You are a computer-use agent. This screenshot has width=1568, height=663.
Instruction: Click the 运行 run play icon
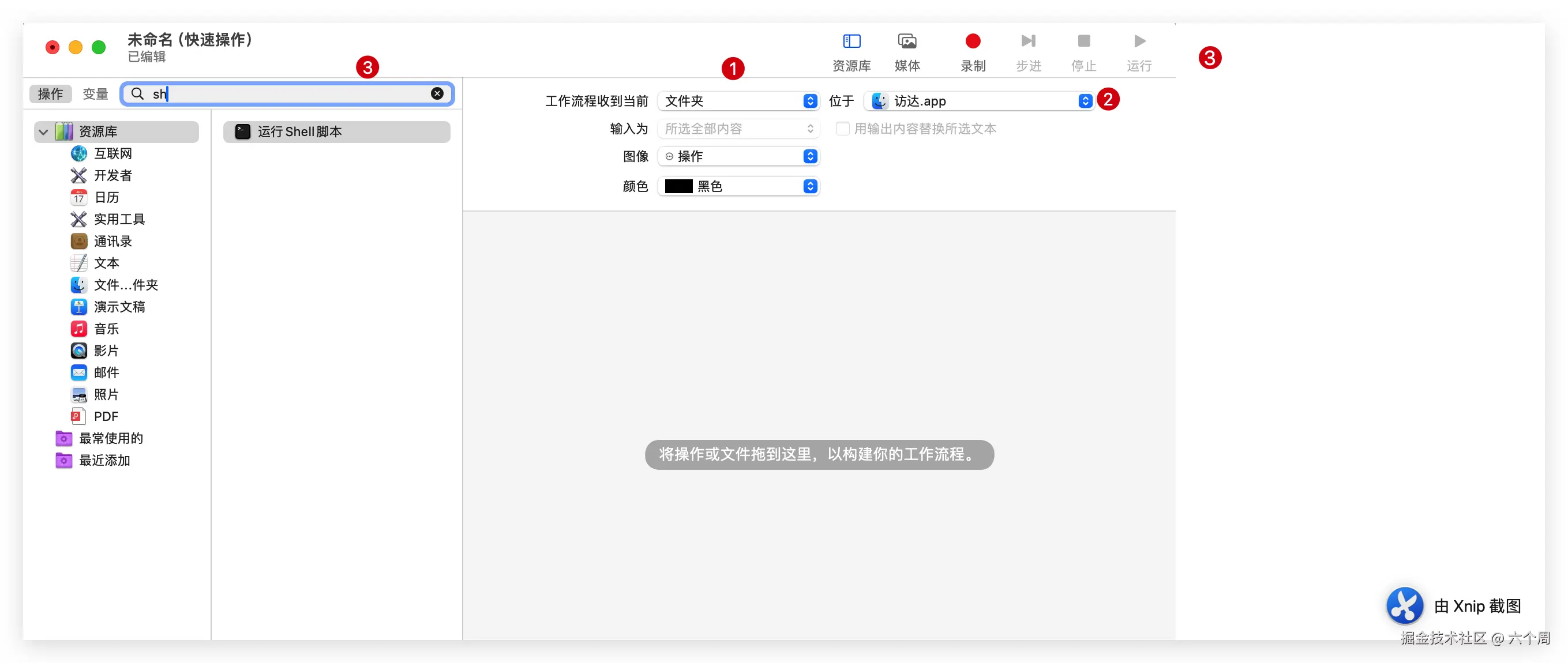(1139, 42)
